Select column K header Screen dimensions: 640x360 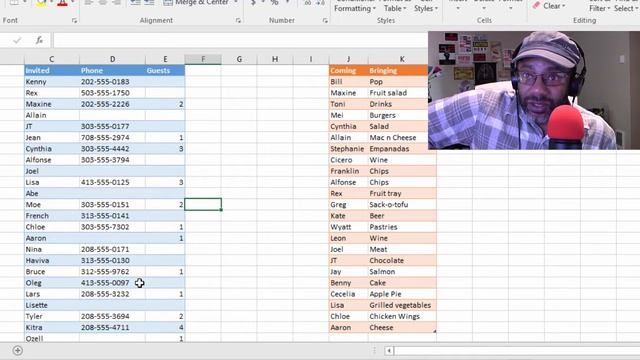click(402, 59)
